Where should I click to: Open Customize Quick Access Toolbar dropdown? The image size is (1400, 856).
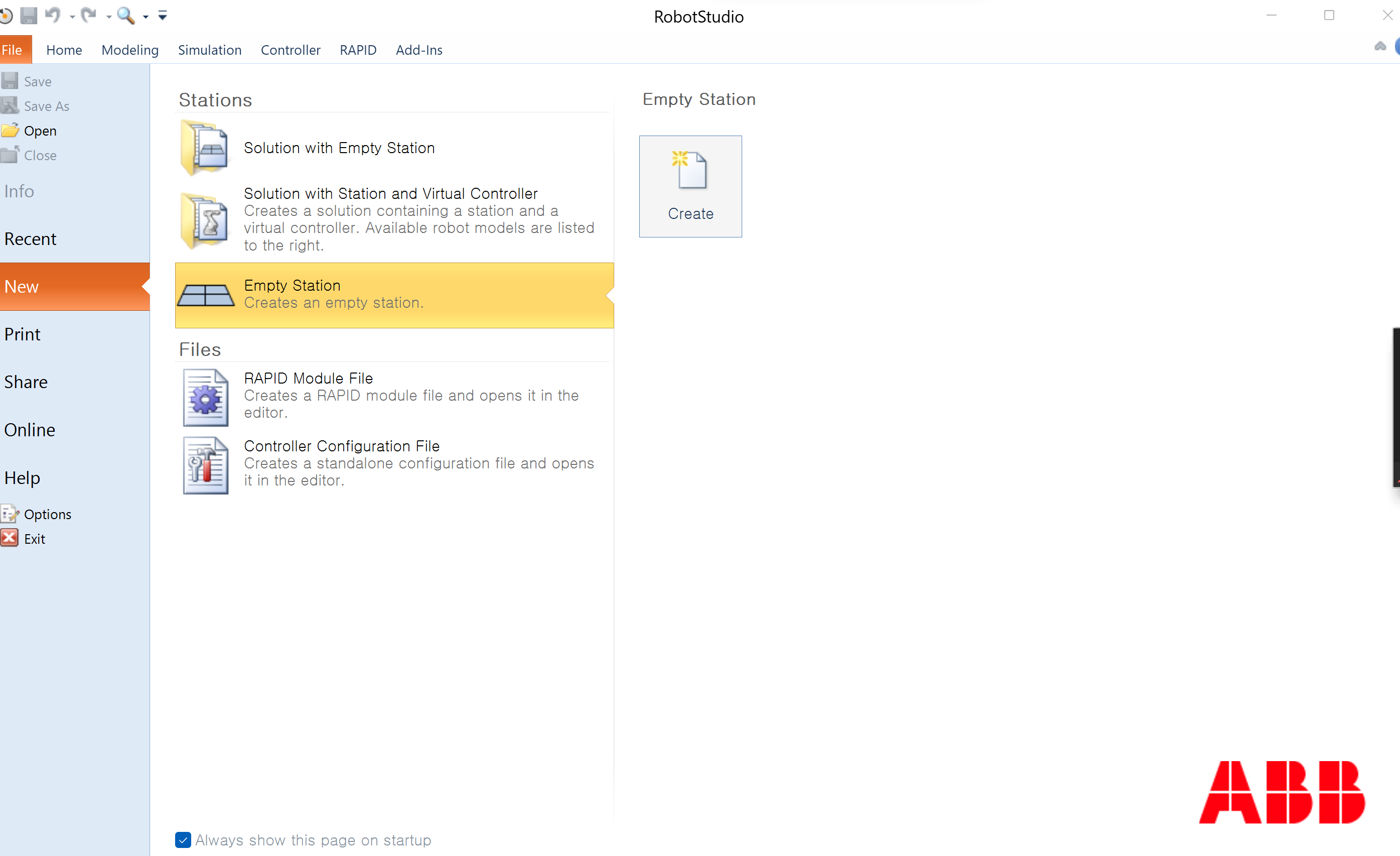click(163, 16)
